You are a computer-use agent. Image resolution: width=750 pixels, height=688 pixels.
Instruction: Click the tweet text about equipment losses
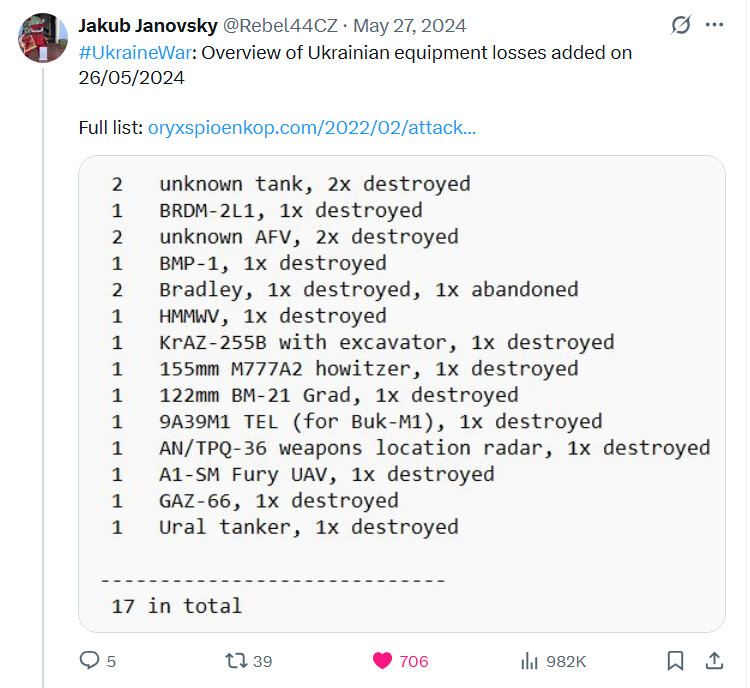[x=355, y=65]
